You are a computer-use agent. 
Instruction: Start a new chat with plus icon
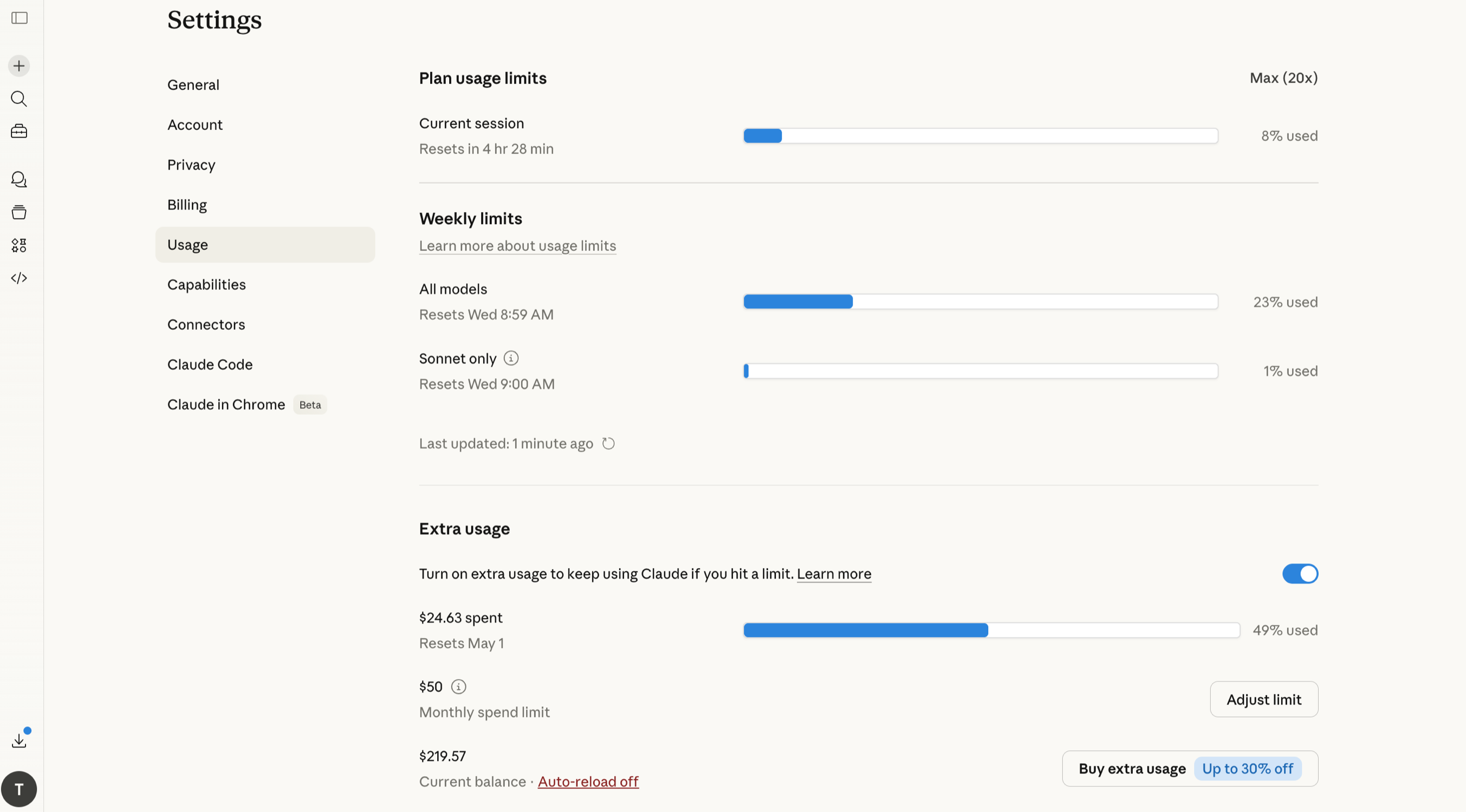[x=20, y=66]
